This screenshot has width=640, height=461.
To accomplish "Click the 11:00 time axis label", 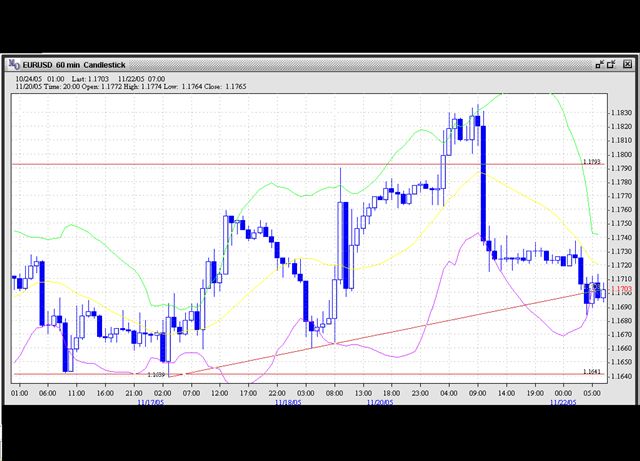I will coord(76,393).
